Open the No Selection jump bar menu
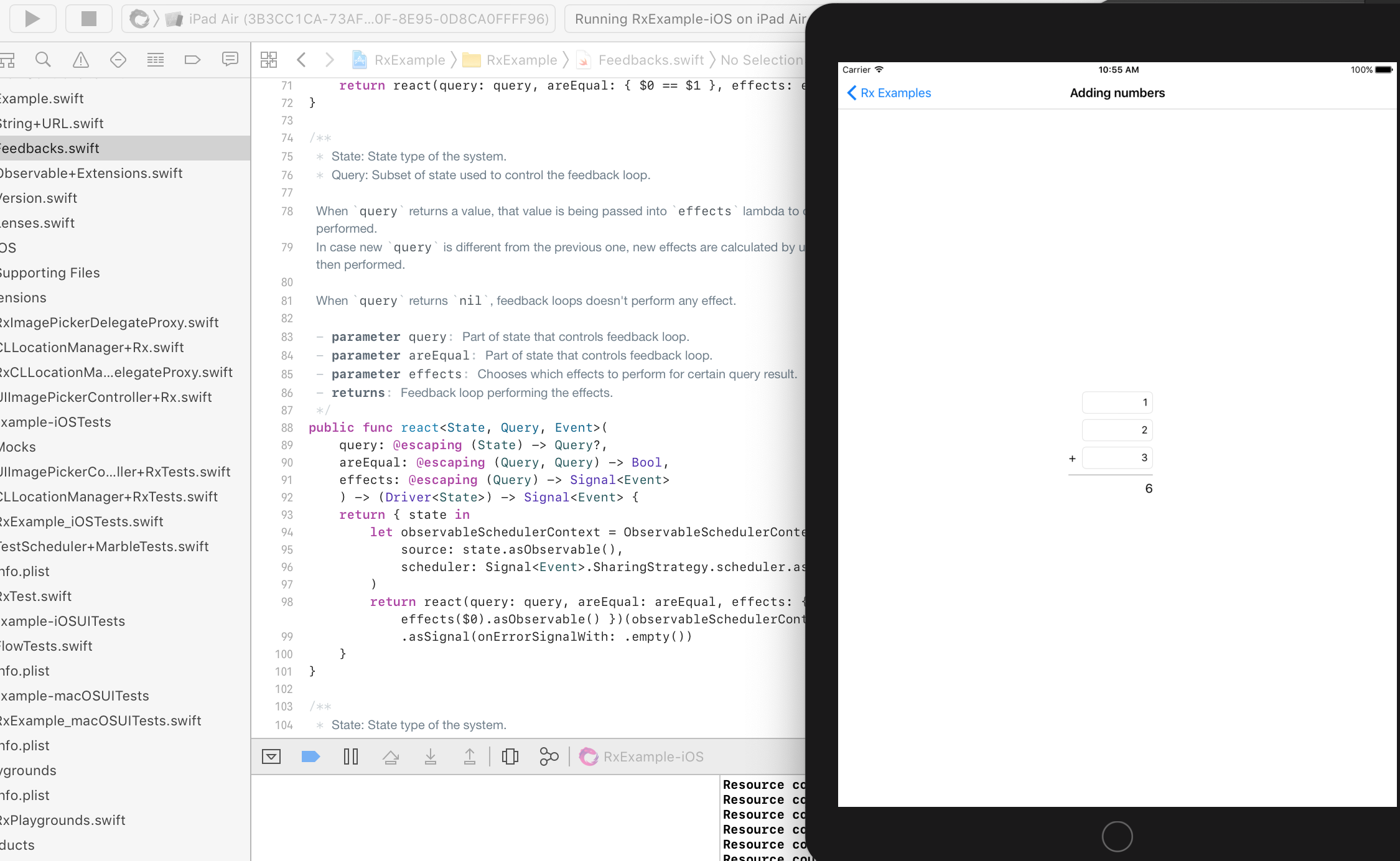Viewport: 1400px width, 861px height. point(762,60)
